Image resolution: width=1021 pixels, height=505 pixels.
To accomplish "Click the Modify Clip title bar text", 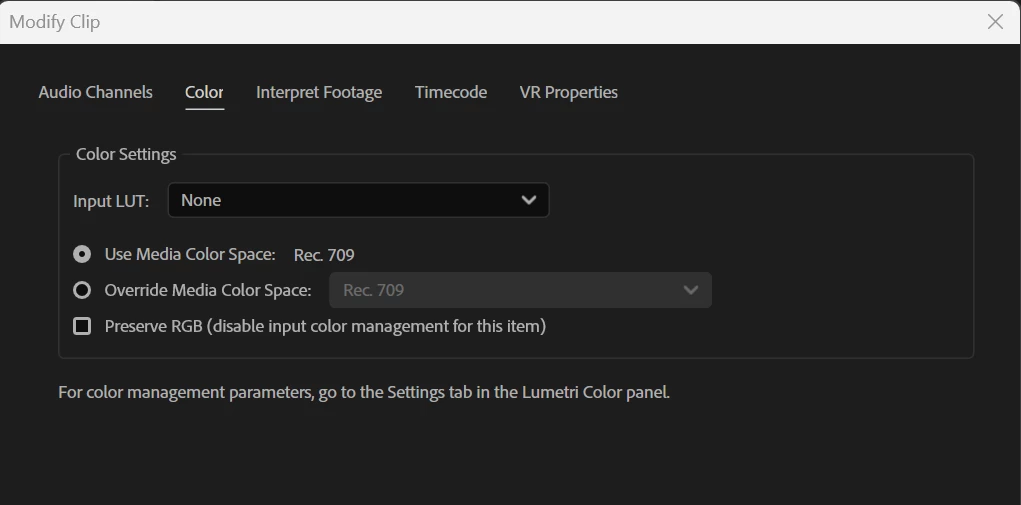I will coord(55,22).
